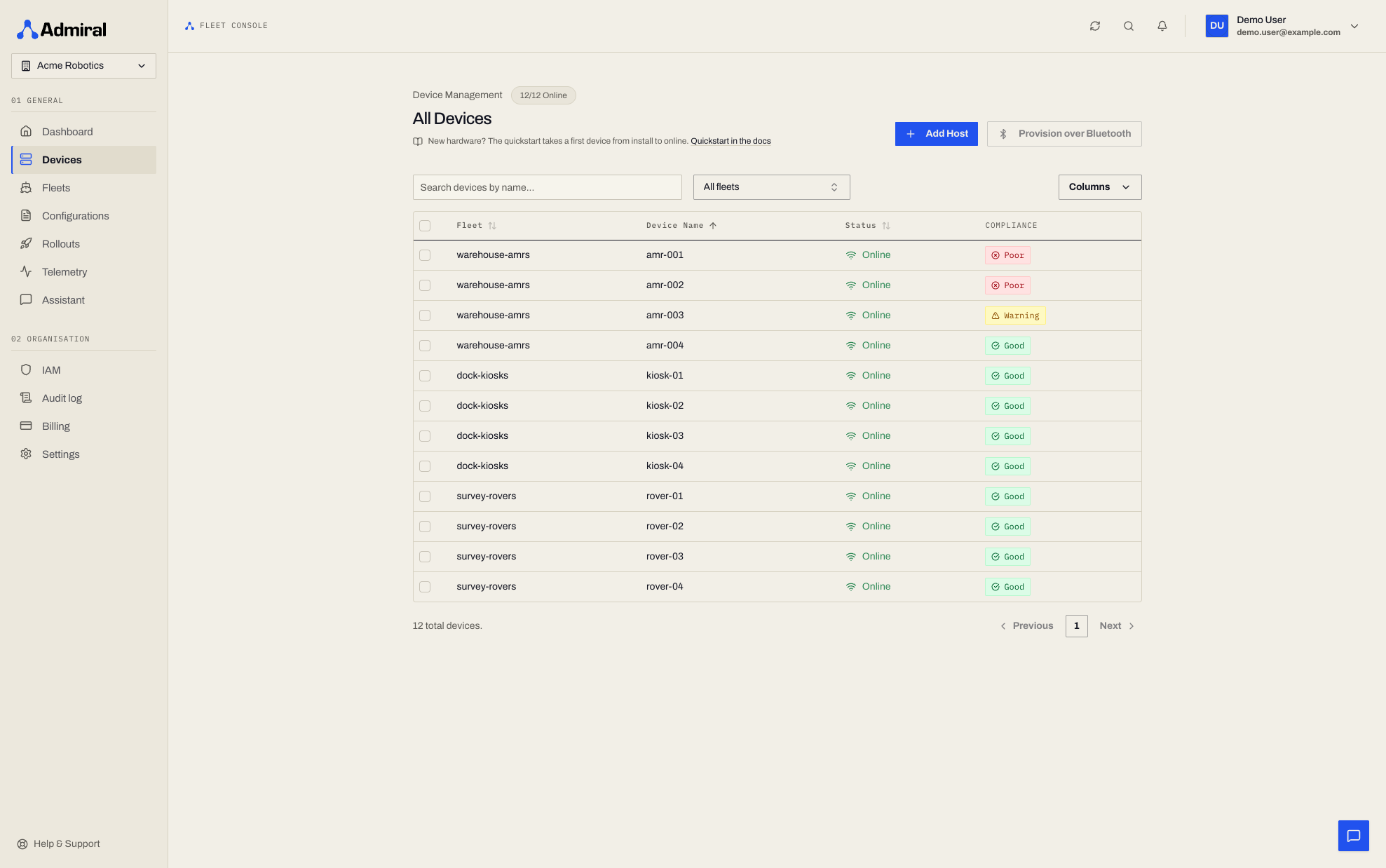Click the refresh icon in the top bar
1386x868 pixels.
1095,26
